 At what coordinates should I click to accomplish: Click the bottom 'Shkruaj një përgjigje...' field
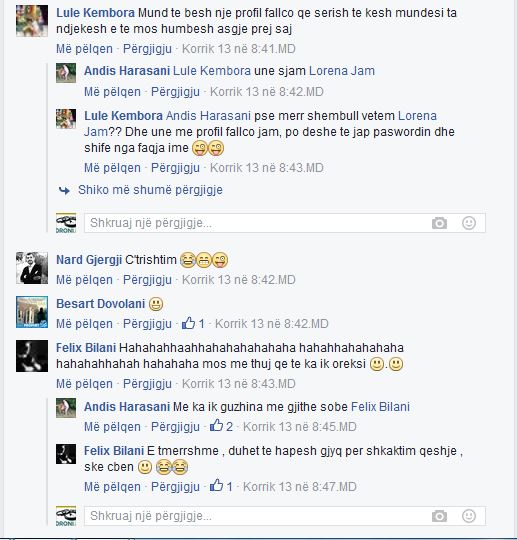pyautogui.click(x=285, y=516)
